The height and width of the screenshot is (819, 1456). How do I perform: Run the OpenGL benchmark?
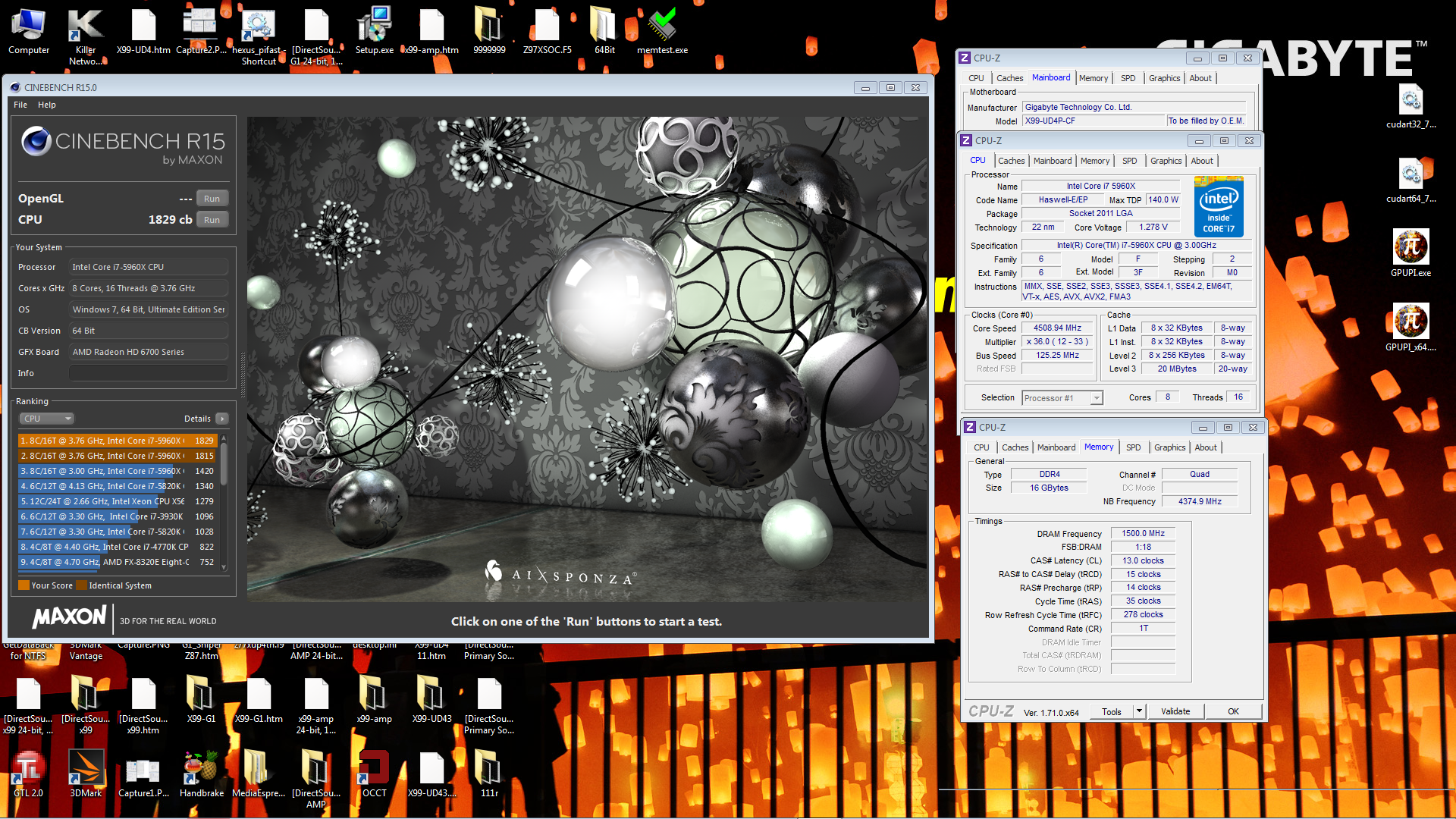tap(212, 199)
